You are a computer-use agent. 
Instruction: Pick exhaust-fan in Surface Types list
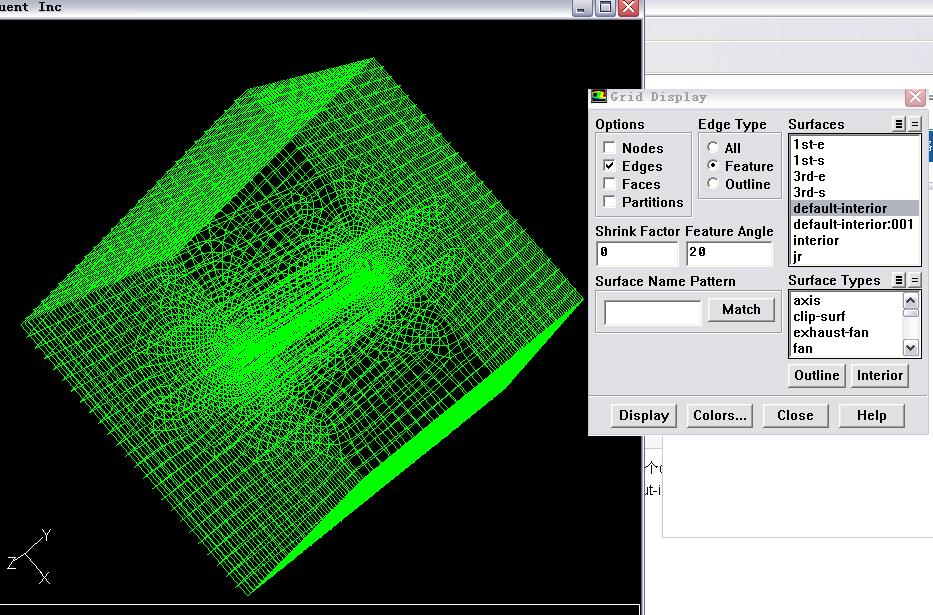[831, 332]
